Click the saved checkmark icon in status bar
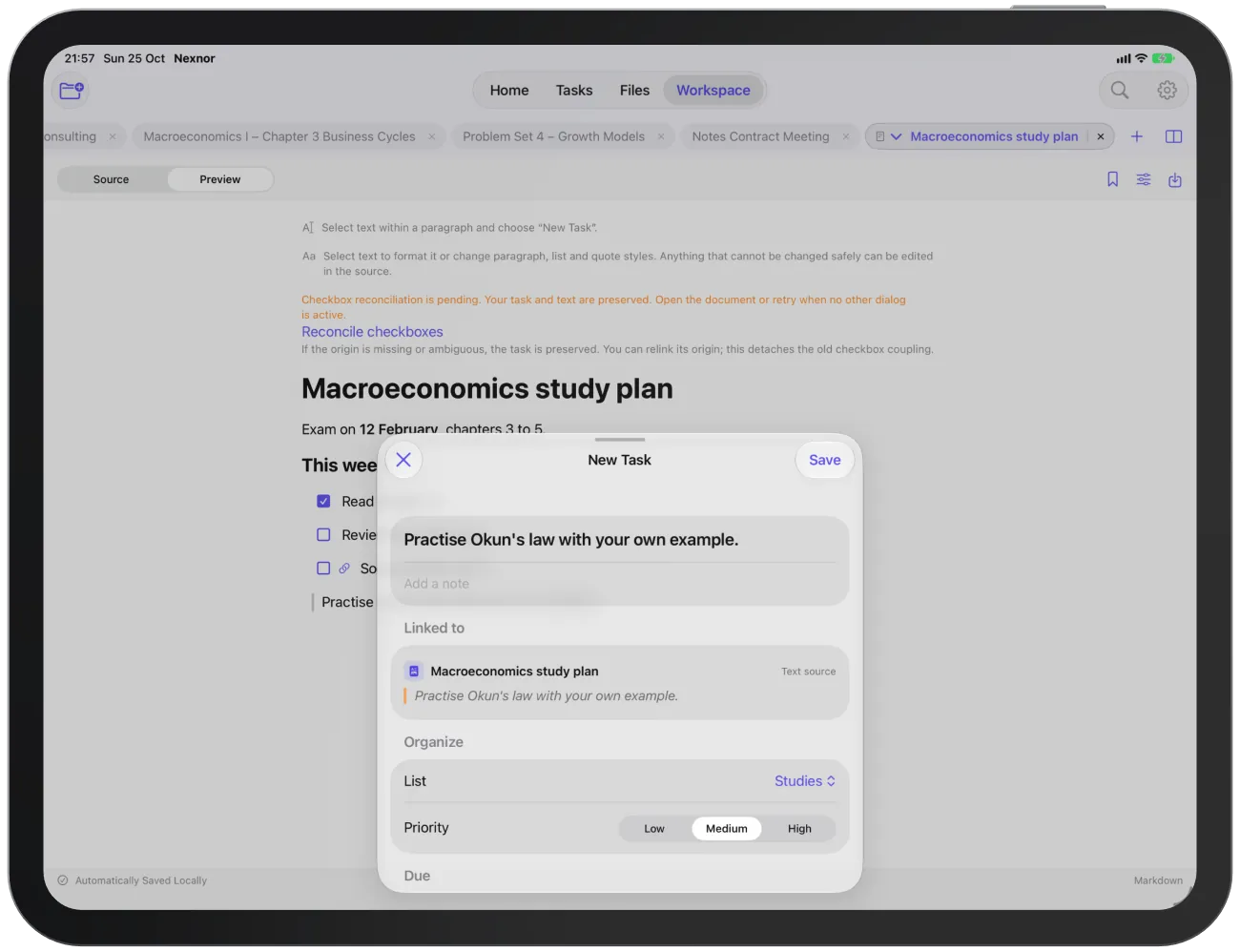The image size is (1240, 952). (63, 880)
